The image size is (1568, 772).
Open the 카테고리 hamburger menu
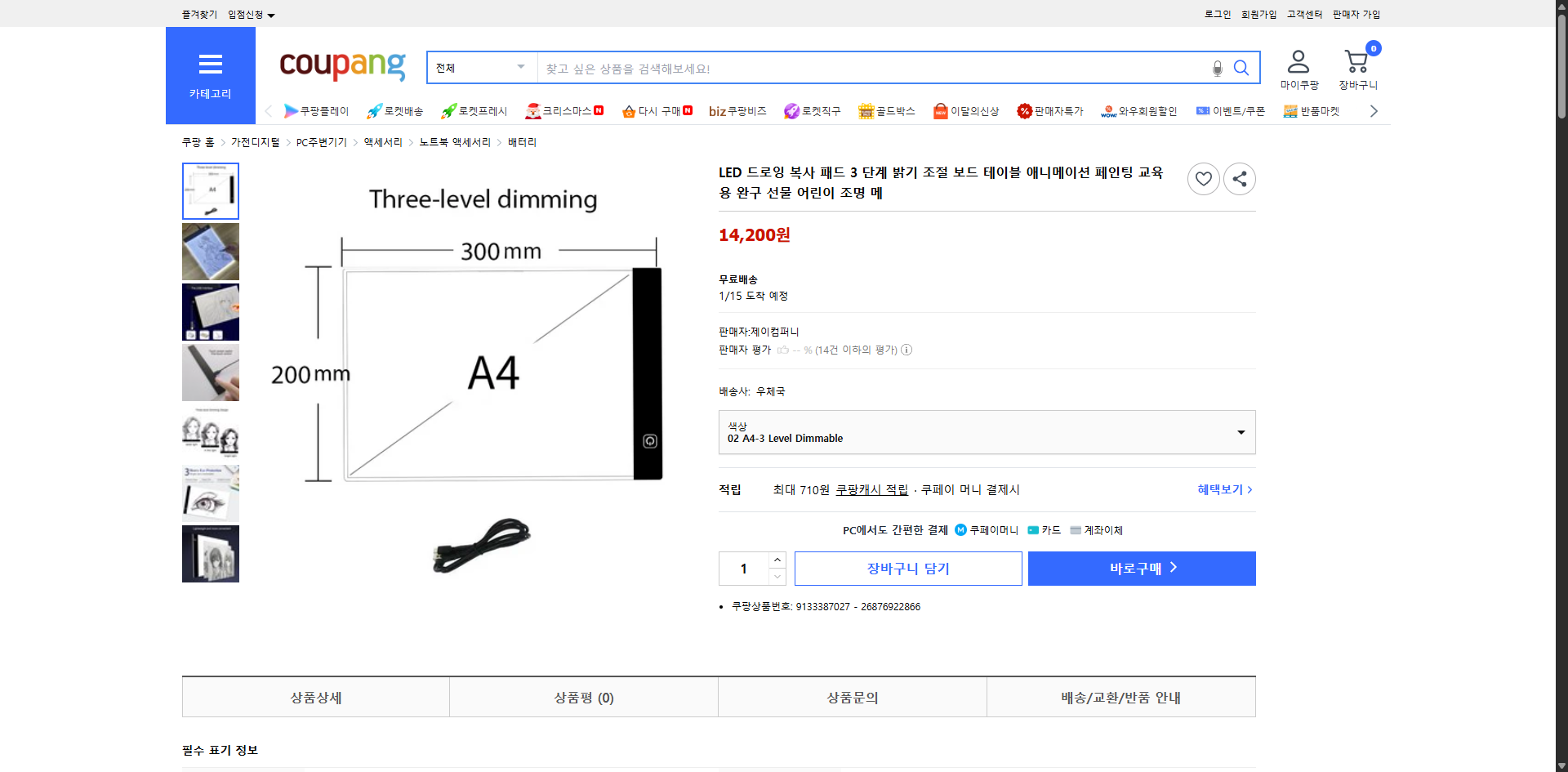point(210,64)
